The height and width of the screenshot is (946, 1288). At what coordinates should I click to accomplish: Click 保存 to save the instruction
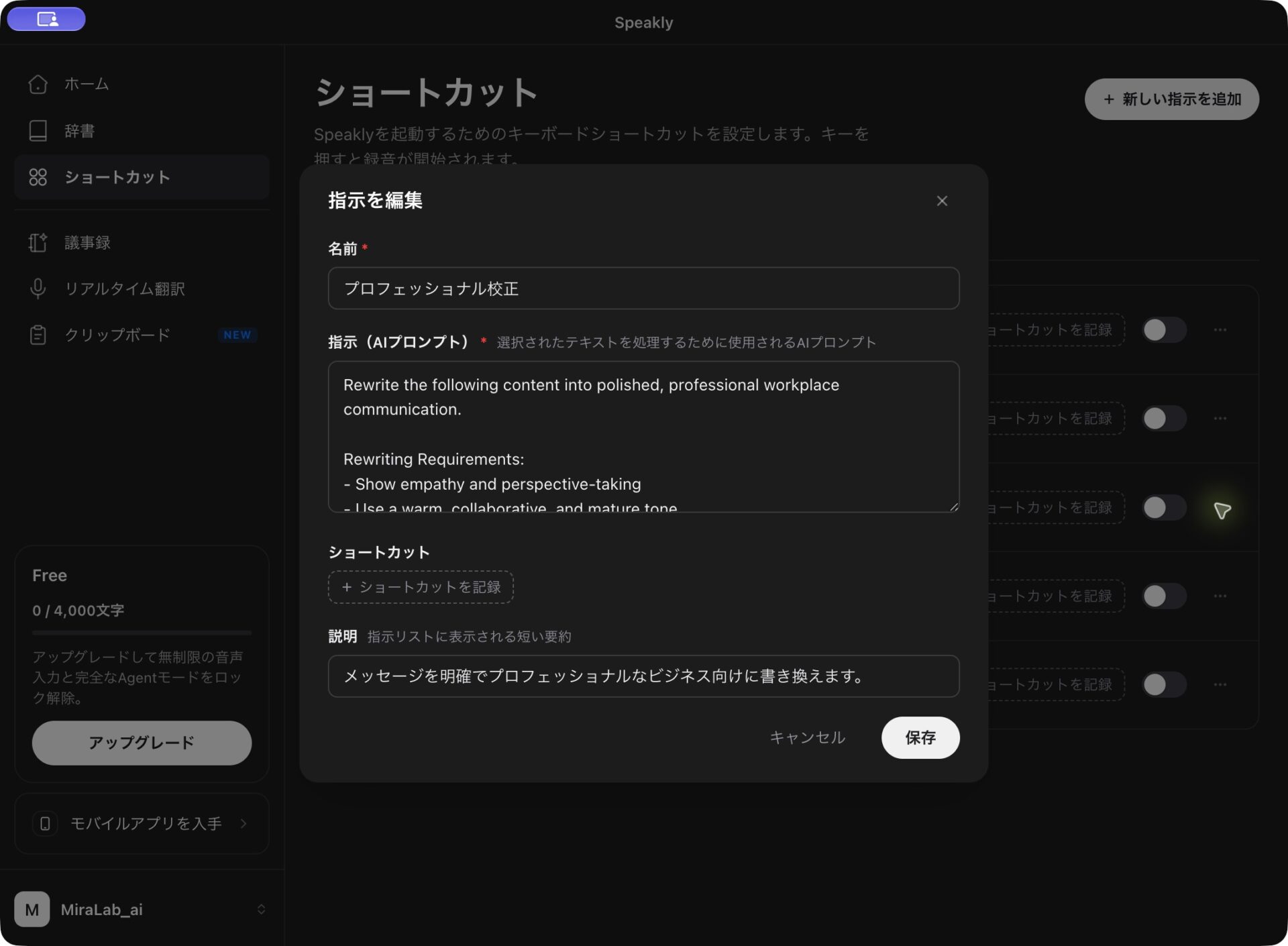(x=920, y=737)
